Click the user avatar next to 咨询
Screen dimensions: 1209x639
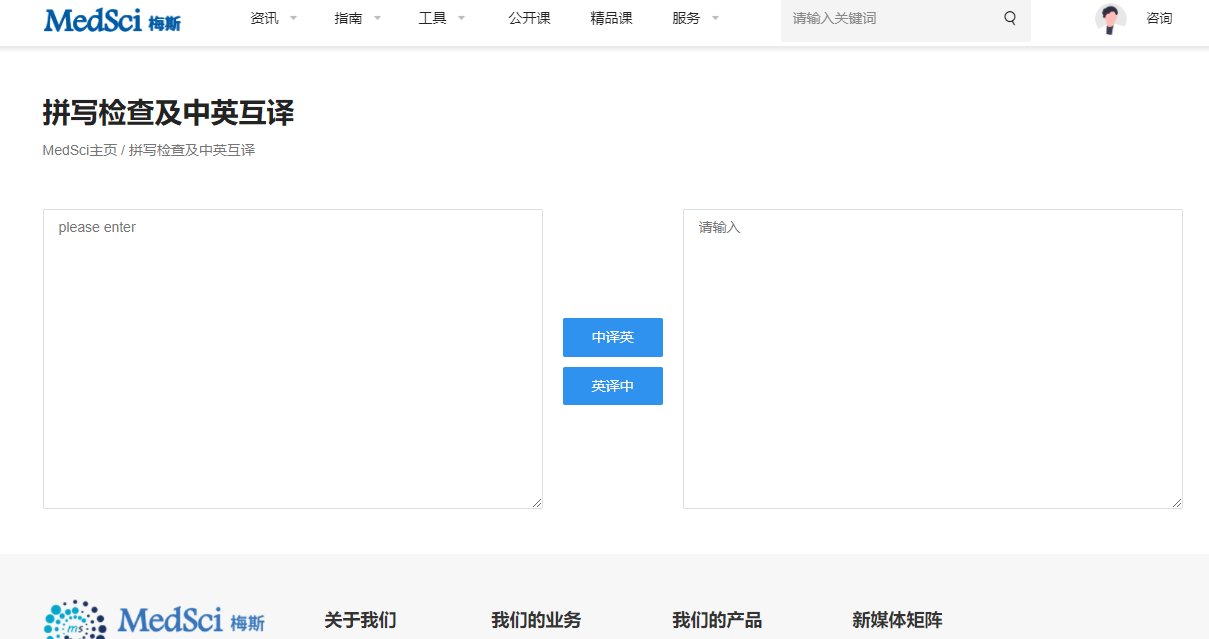[x=1110, y=18]
